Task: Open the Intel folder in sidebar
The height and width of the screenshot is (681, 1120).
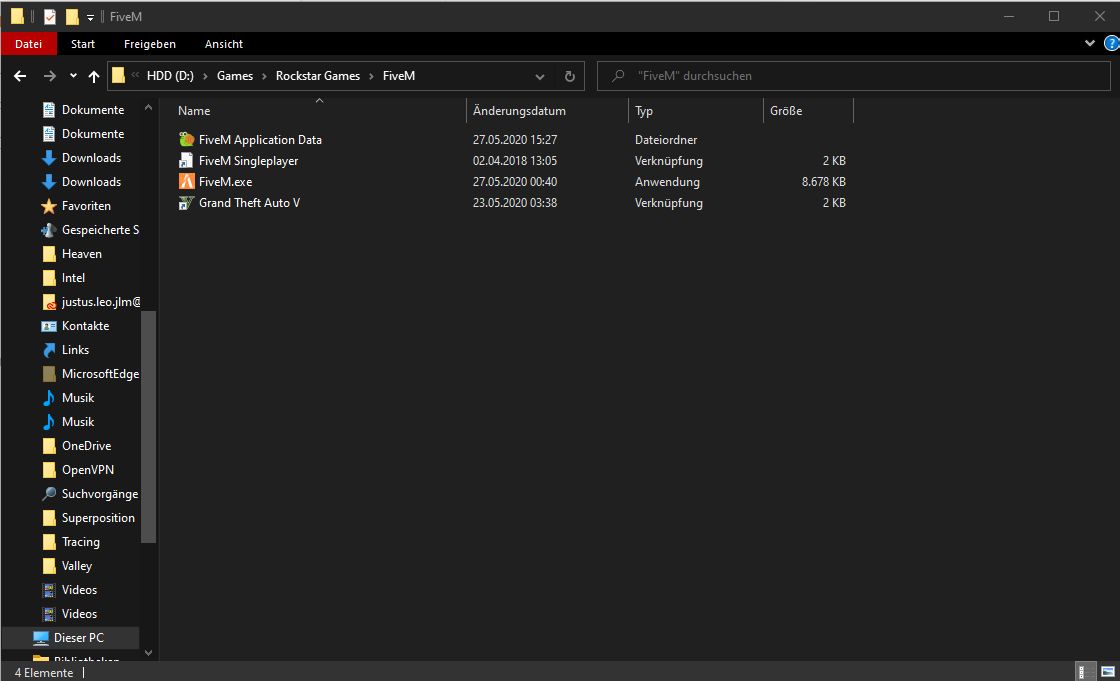Action: pyautogui.click(x=73, y=277)
